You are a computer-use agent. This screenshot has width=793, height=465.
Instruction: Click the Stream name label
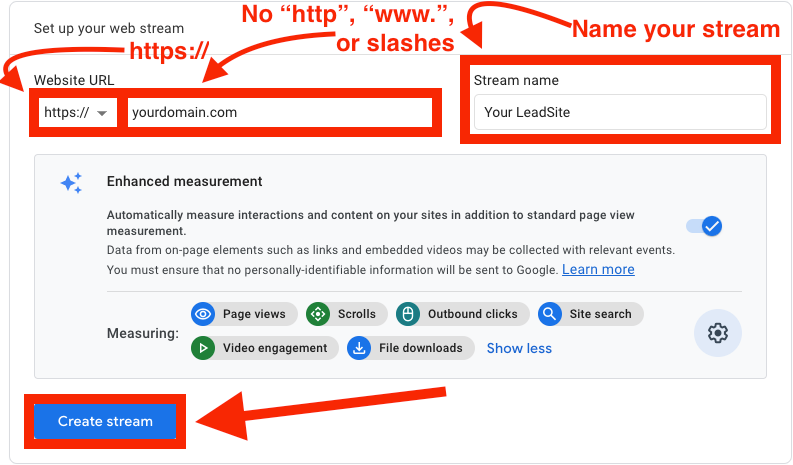[516, 80]
